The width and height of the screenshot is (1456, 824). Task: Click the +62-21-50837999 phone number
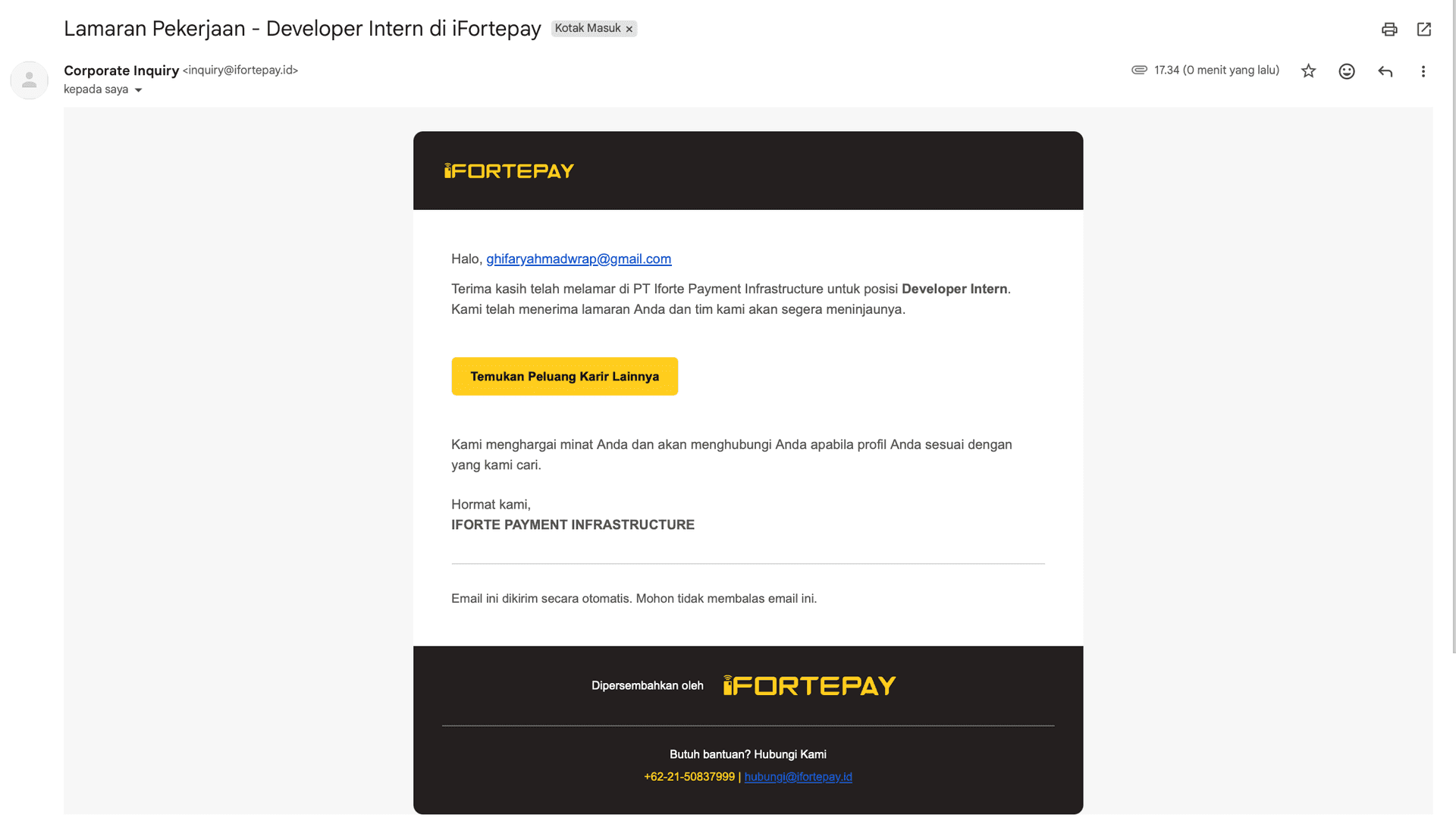point(689,777)
